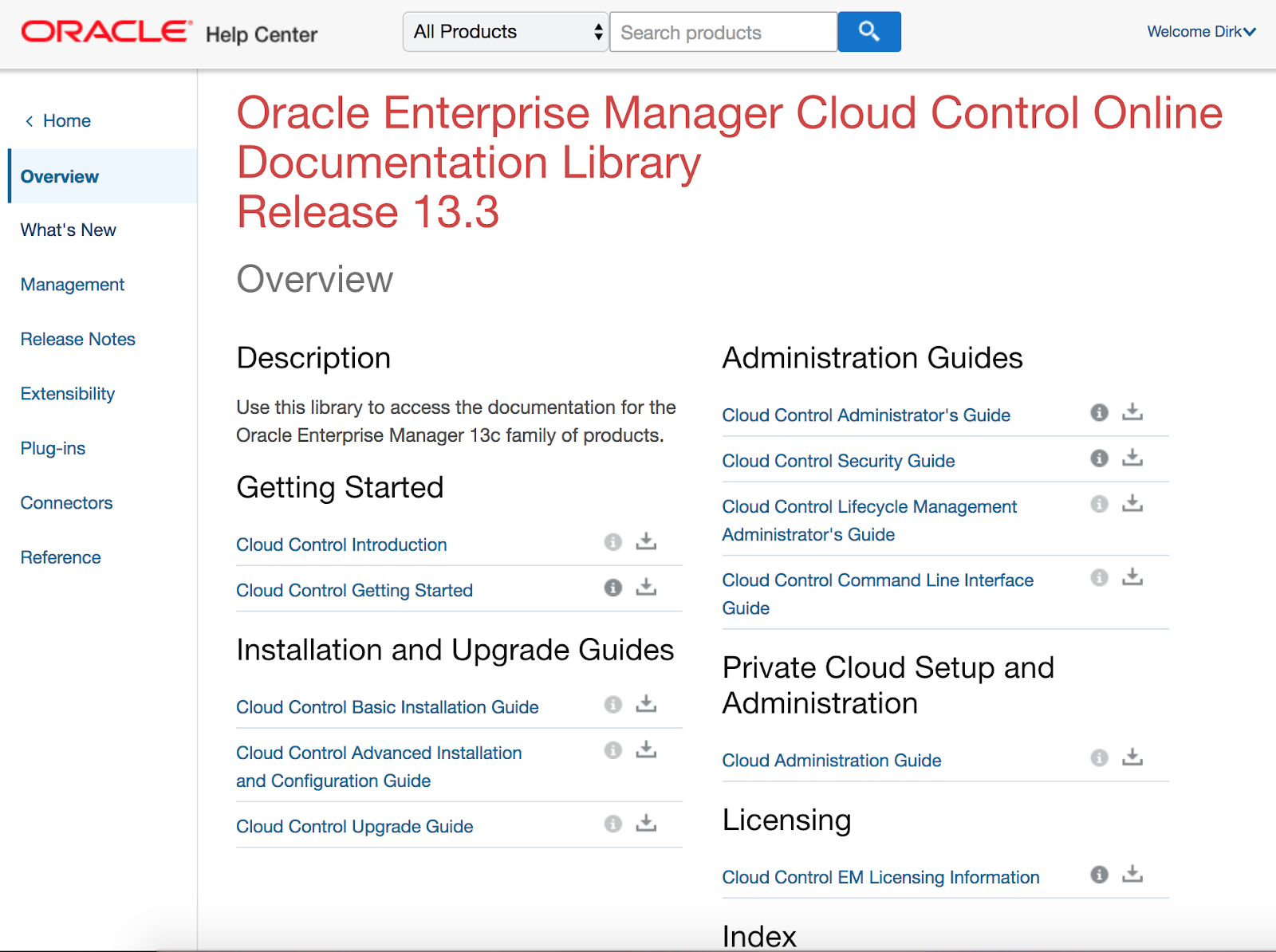Show info for Cloud Control Getting Started
This screenshot has height=952, width=1276.
point(612,588)
